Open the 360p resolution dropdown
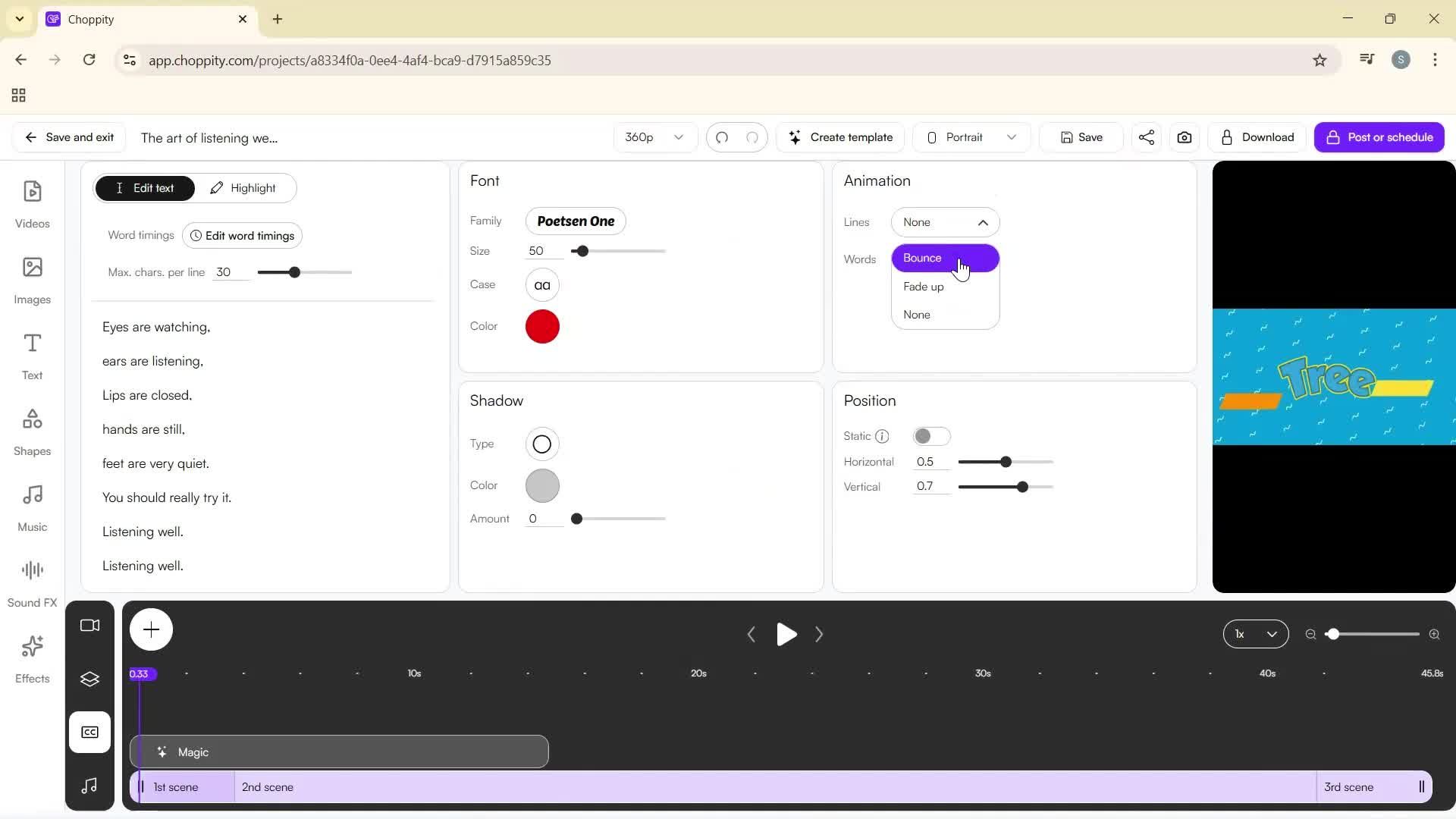Viewport: 1456px width, 819px height. click(654, 137)
